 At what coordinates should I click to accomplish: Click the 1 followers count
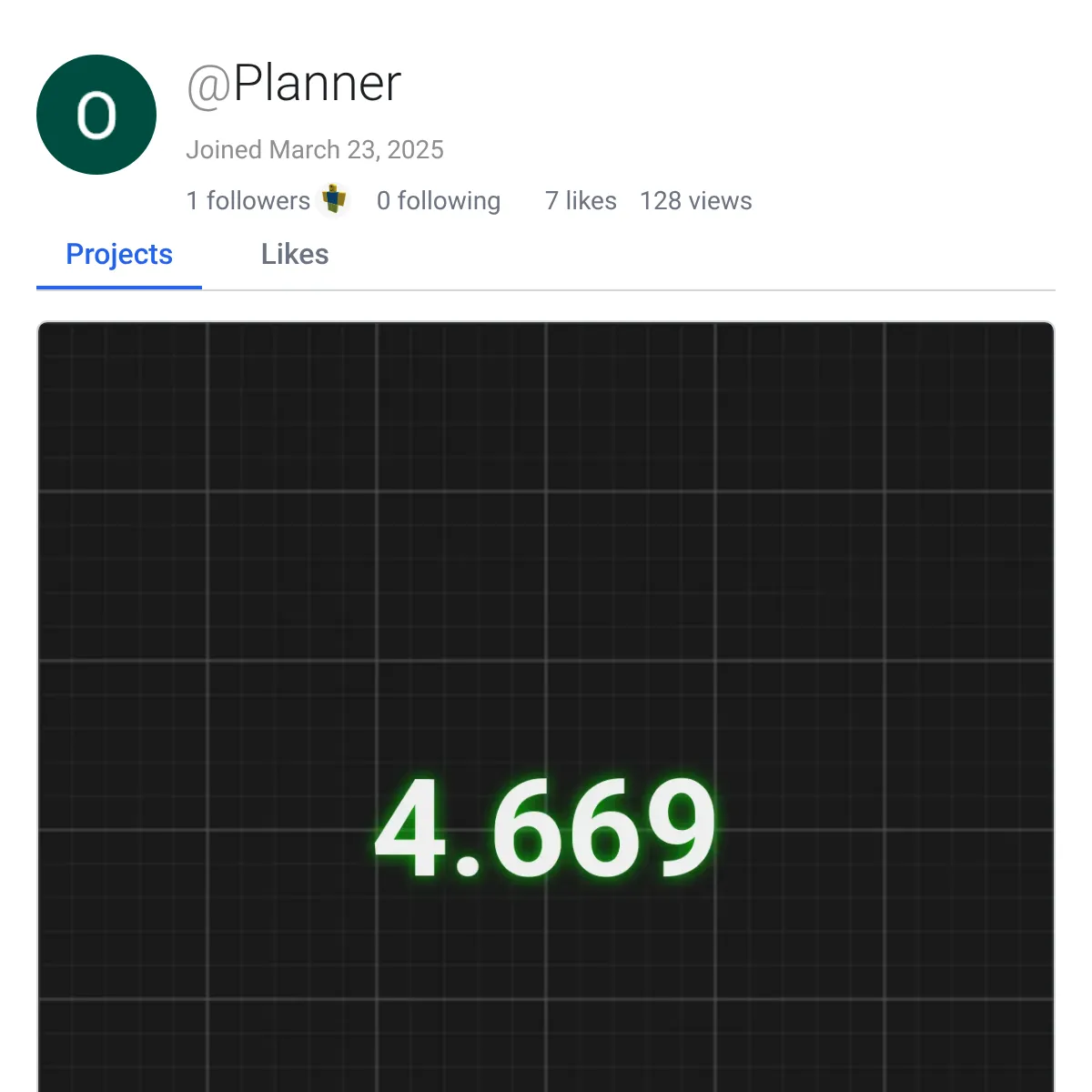click(x=248, y=200)
